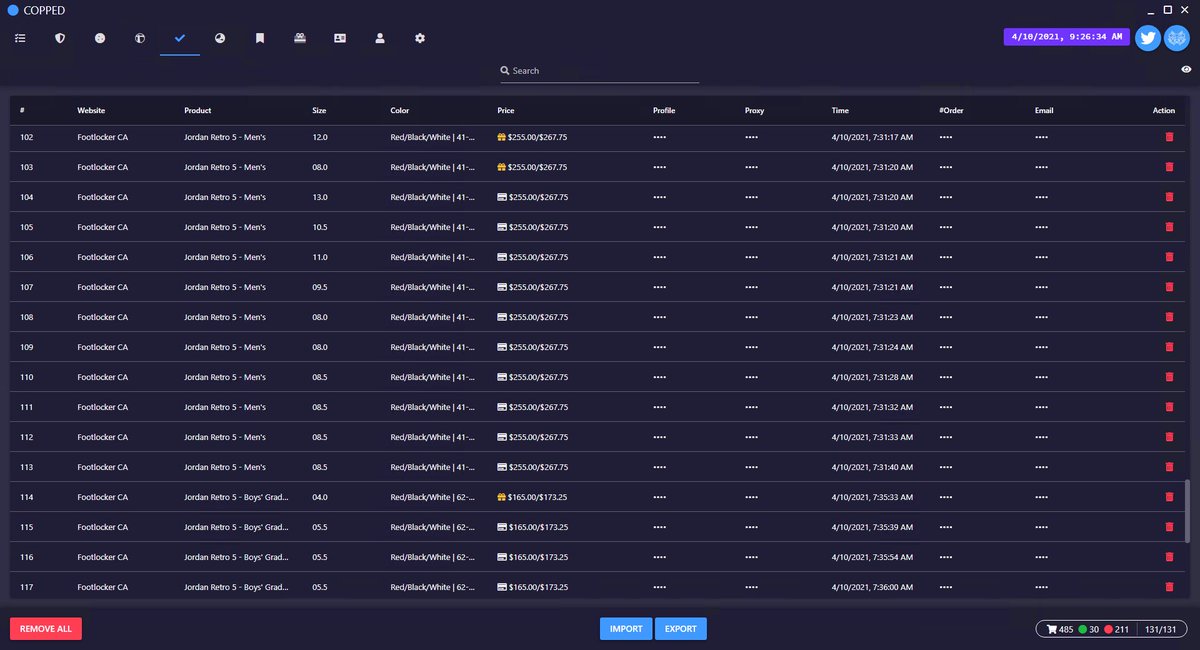1200x650 pixels.
Task: Click the red failed count 211
Action: click(x=1117, y=630)
